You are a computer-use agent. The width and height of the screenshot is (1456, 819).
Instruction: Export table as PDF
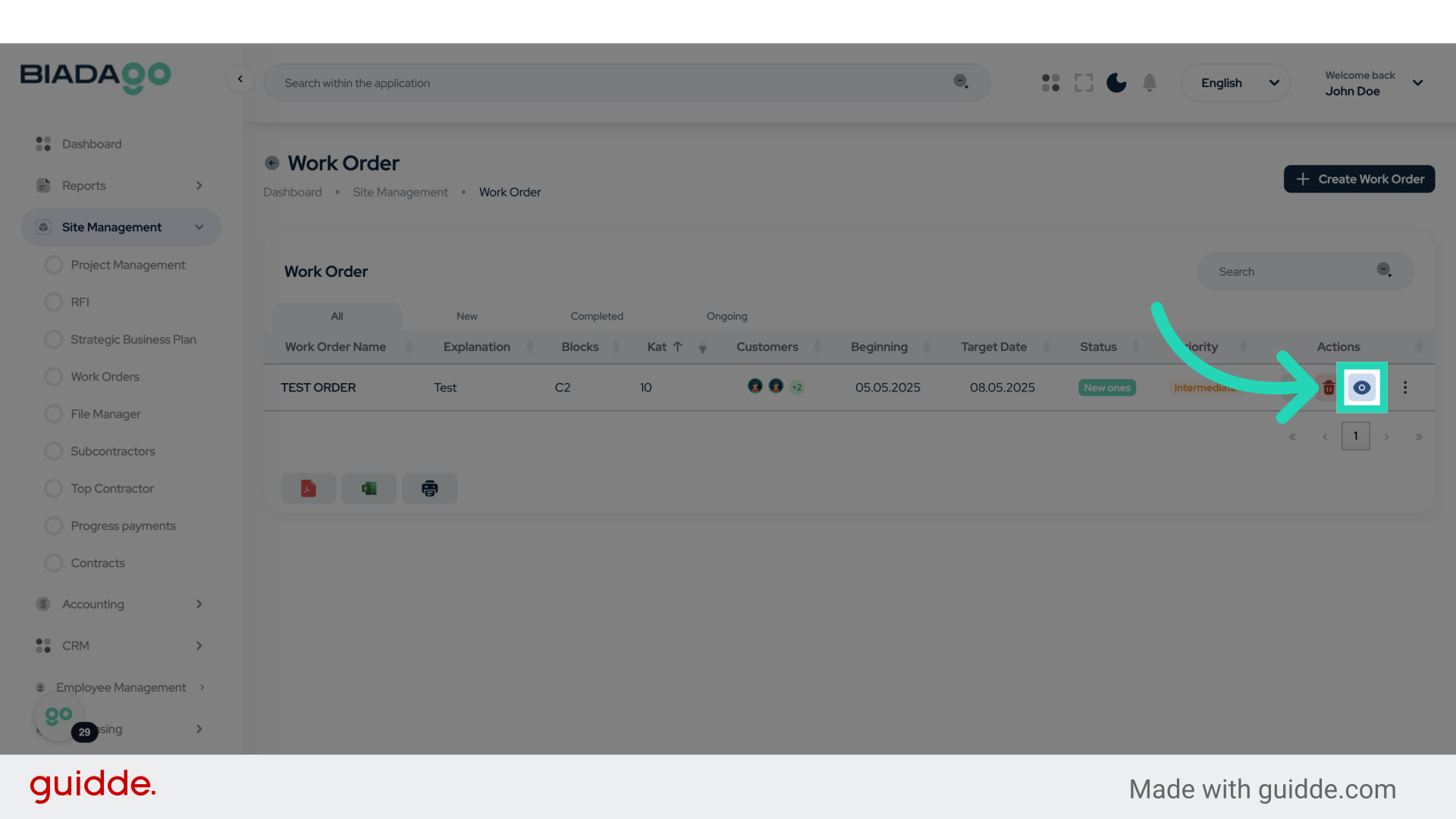(x=308, y=488)
